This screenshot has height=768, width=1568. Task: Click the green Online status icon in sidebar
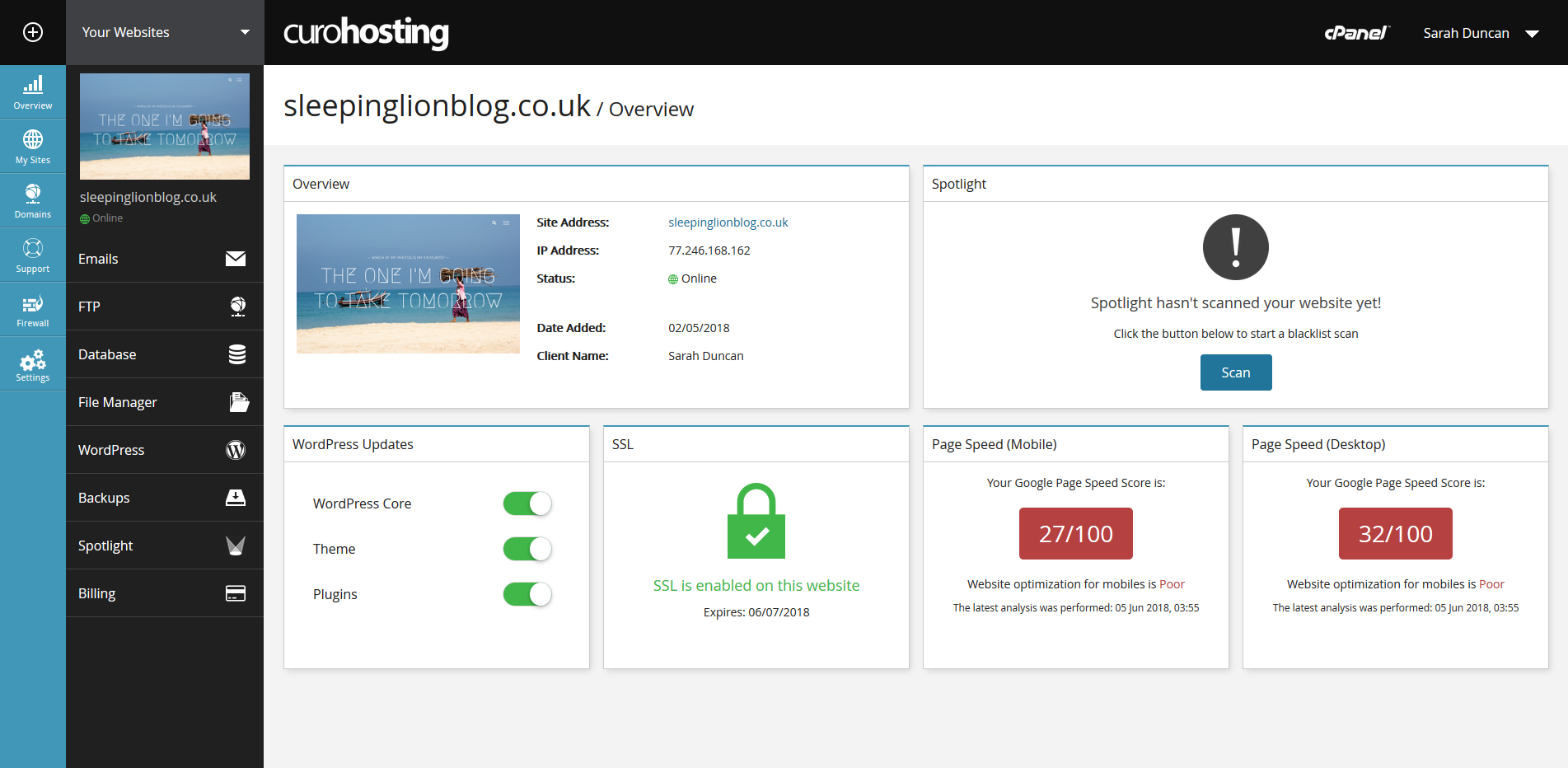click(85, 218)
